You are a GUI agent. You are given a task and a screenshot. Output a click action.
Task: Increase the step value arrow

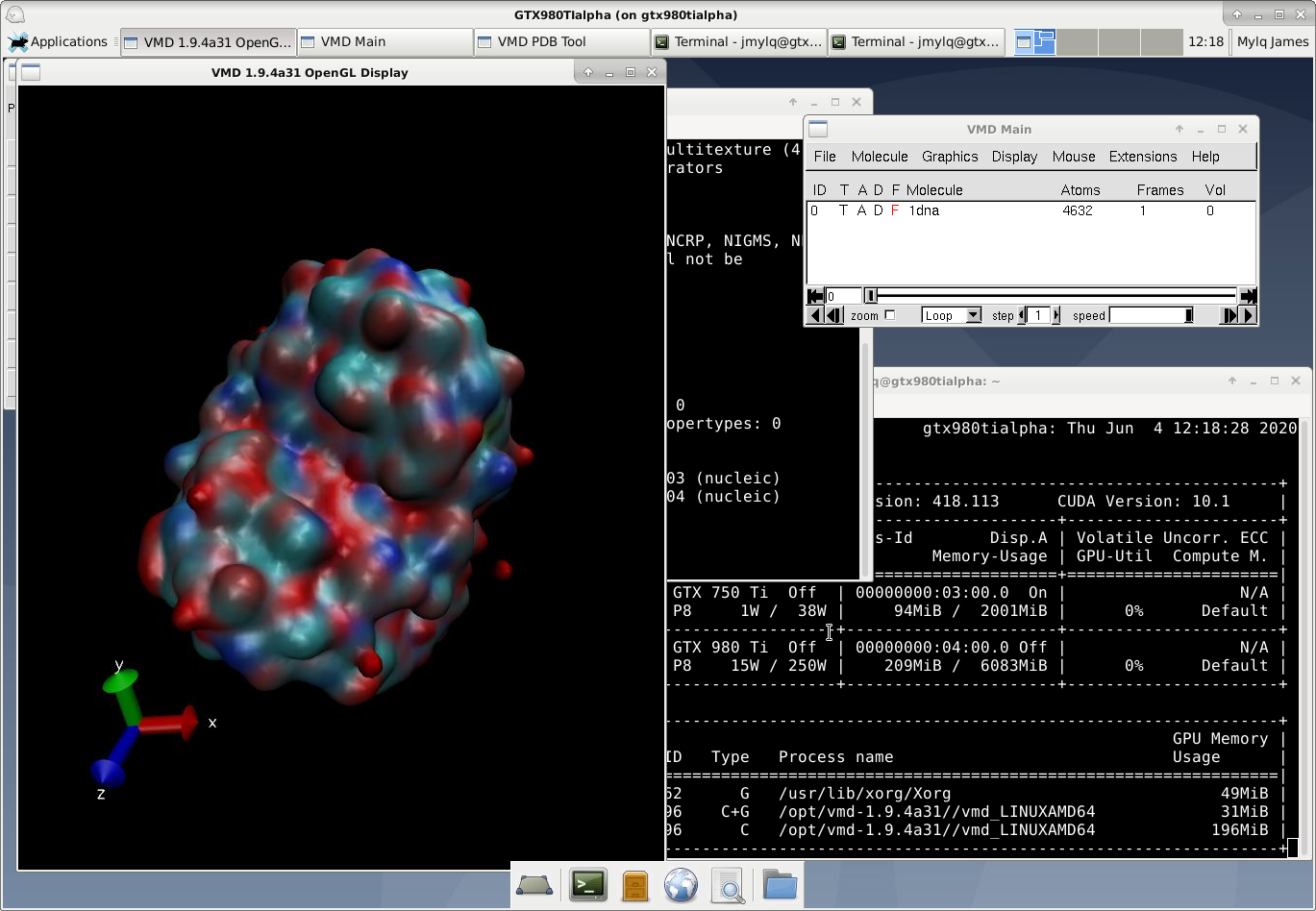[x=1056, y=315]
